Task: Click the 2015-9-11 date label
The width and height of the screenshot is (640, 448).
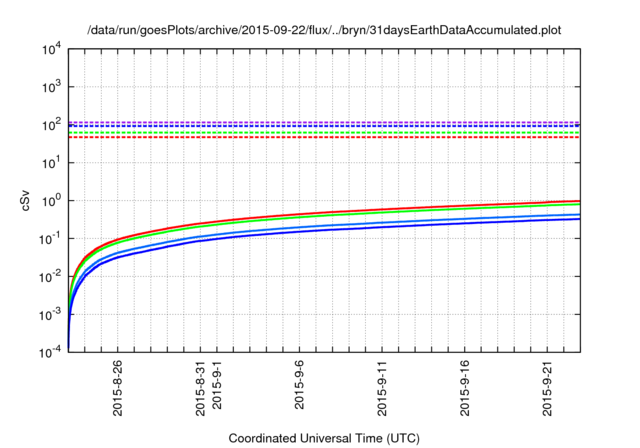Action: [x=382, y=388]
